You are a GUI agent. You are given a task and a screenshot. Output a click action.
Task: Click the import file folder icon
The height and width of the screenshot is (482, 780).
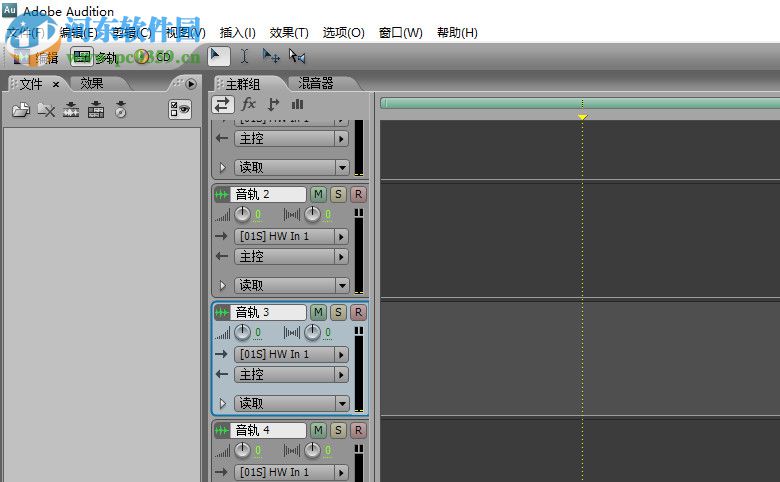coord(21,109)
